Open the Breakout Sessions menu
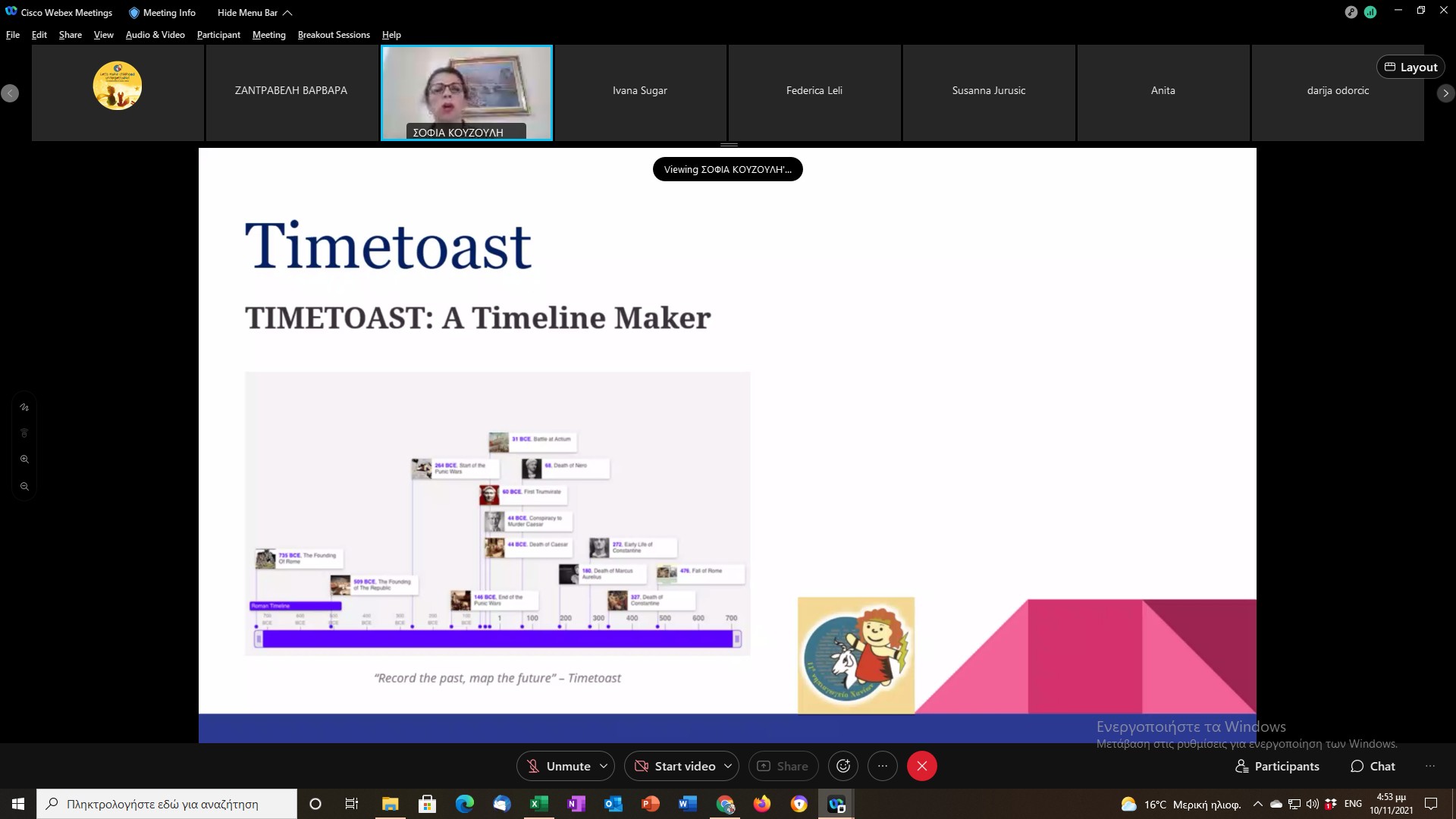The width and height of the screenshot is (1456, 819). pyautogui.click(x=334, y=35)
